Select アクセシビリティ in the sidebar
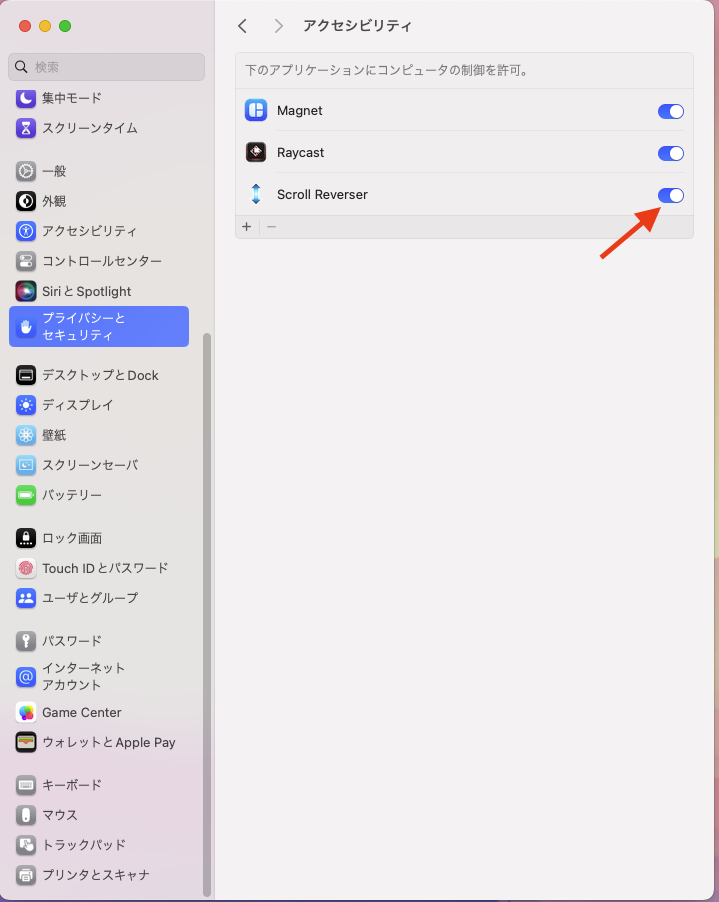719x902 pixels. 89,231
